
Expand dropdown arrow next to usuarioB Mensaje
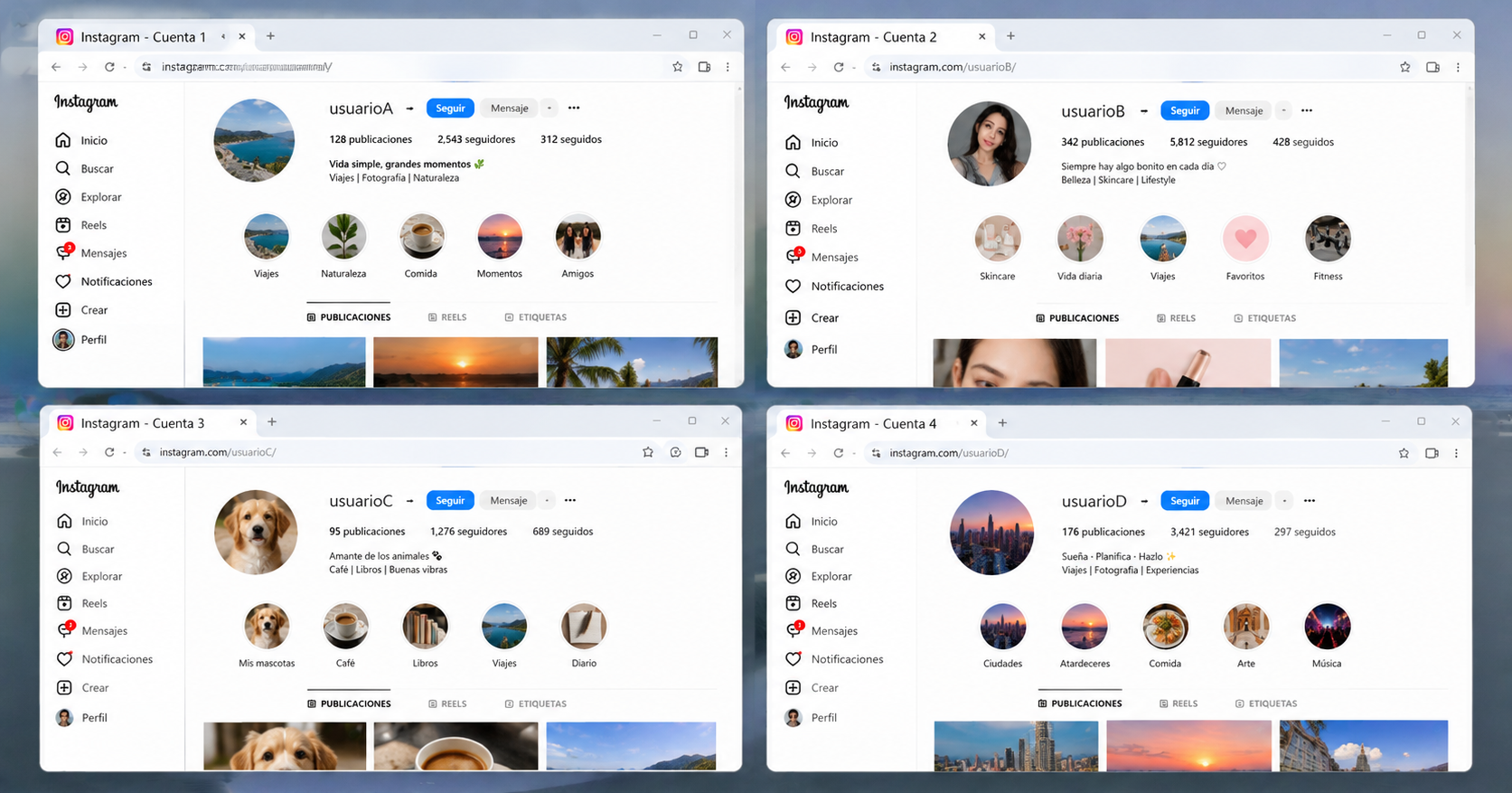pos(1284,110)
